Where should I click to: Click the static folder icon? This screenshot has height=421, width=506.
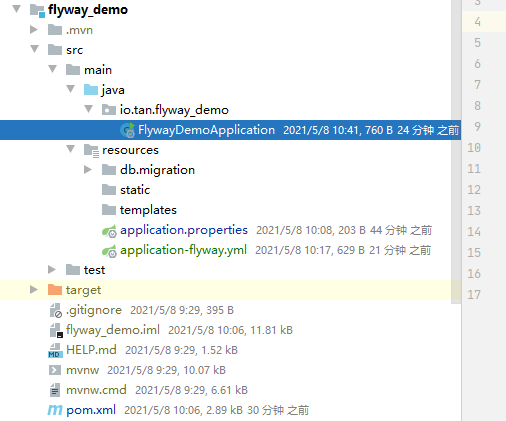(109, 190)
